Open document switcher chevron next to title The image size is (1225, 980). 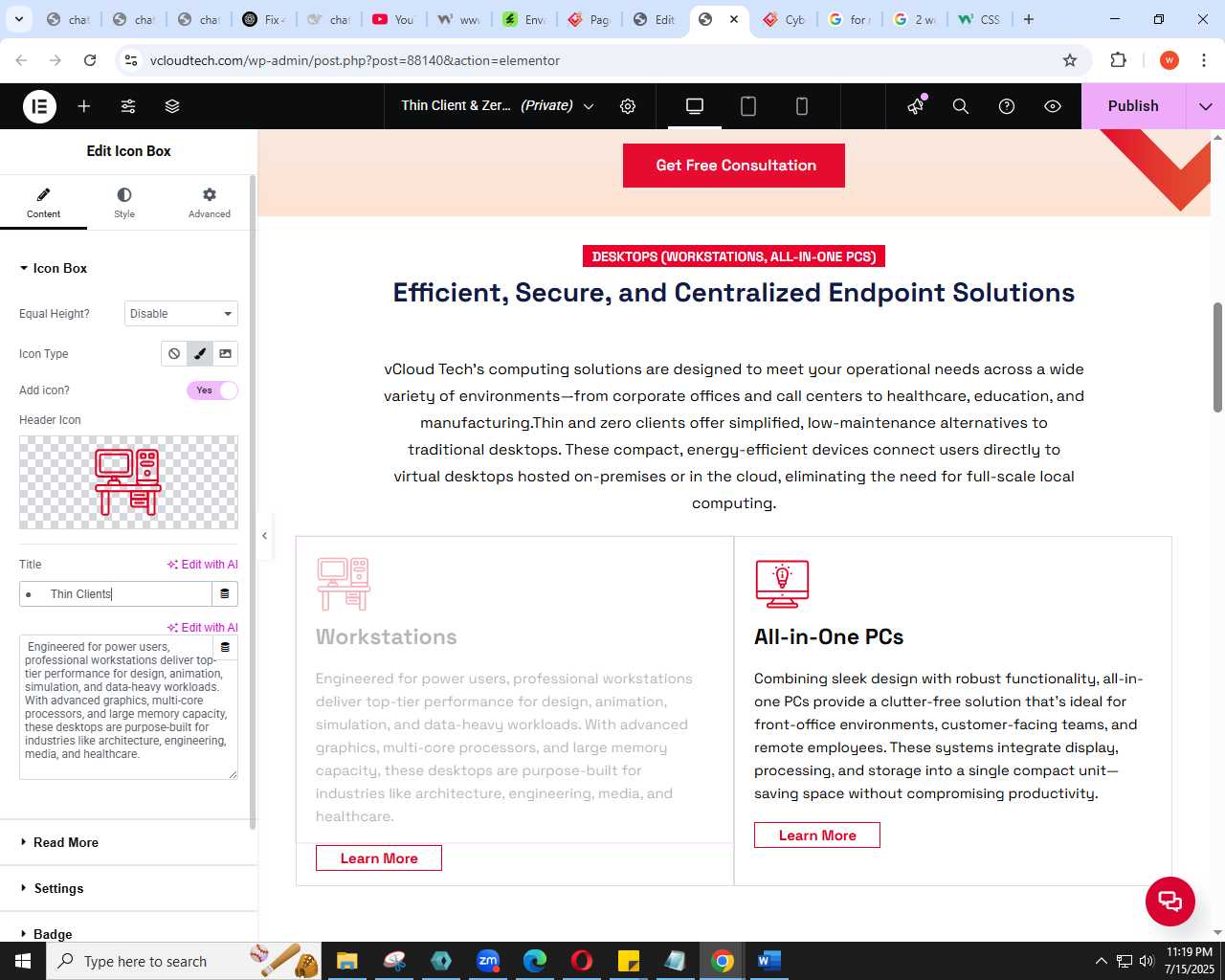589,106
